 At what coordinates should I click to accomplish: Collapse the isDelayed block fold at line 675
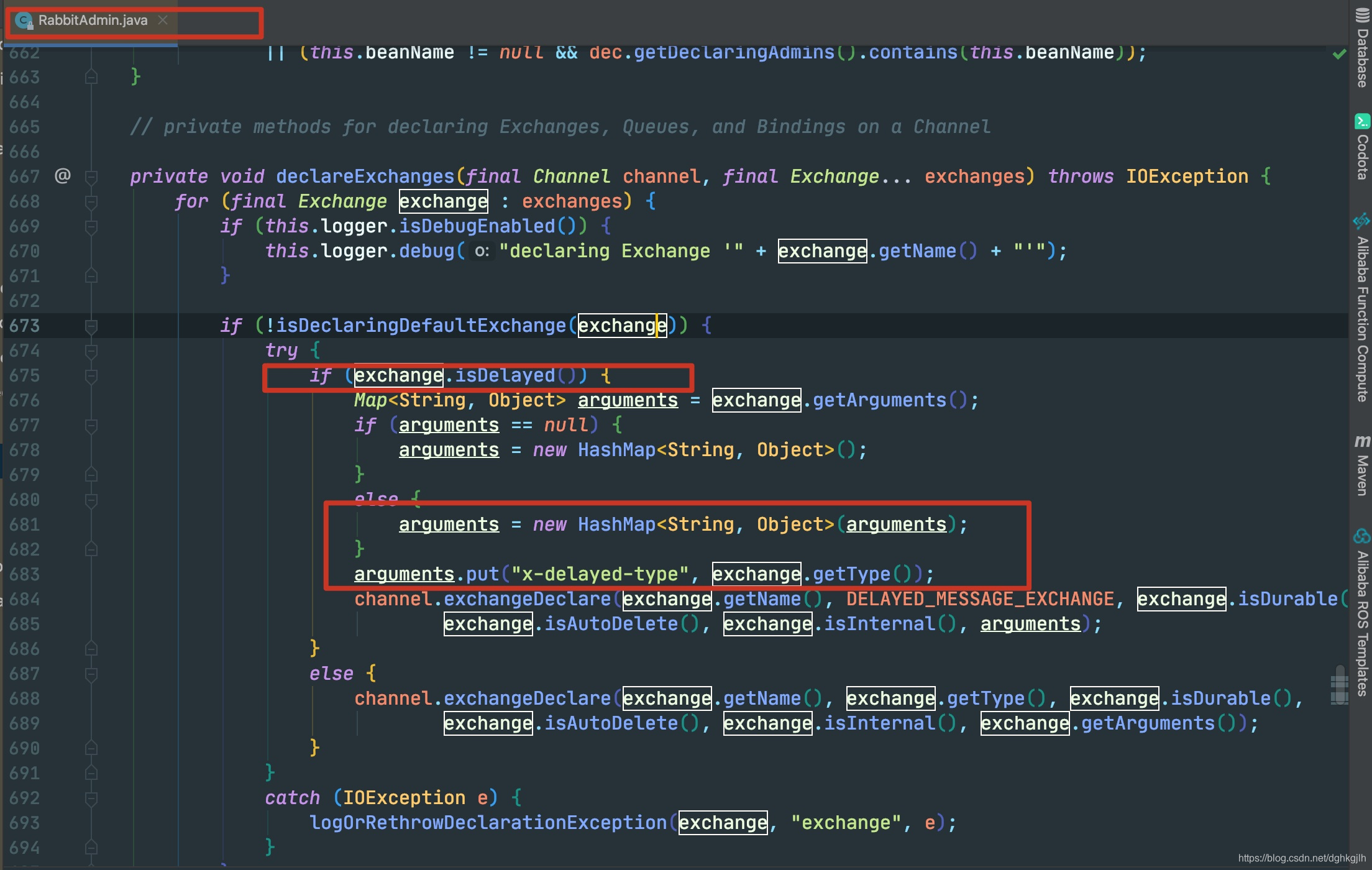pyautogui.click(x=91, y=376)
